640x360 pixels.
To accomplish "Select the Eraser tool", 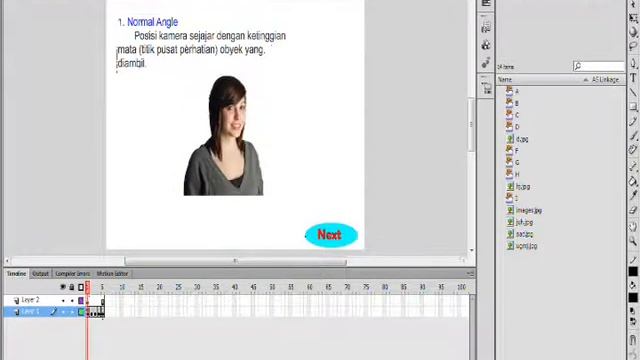I will [x=633, y=210].
